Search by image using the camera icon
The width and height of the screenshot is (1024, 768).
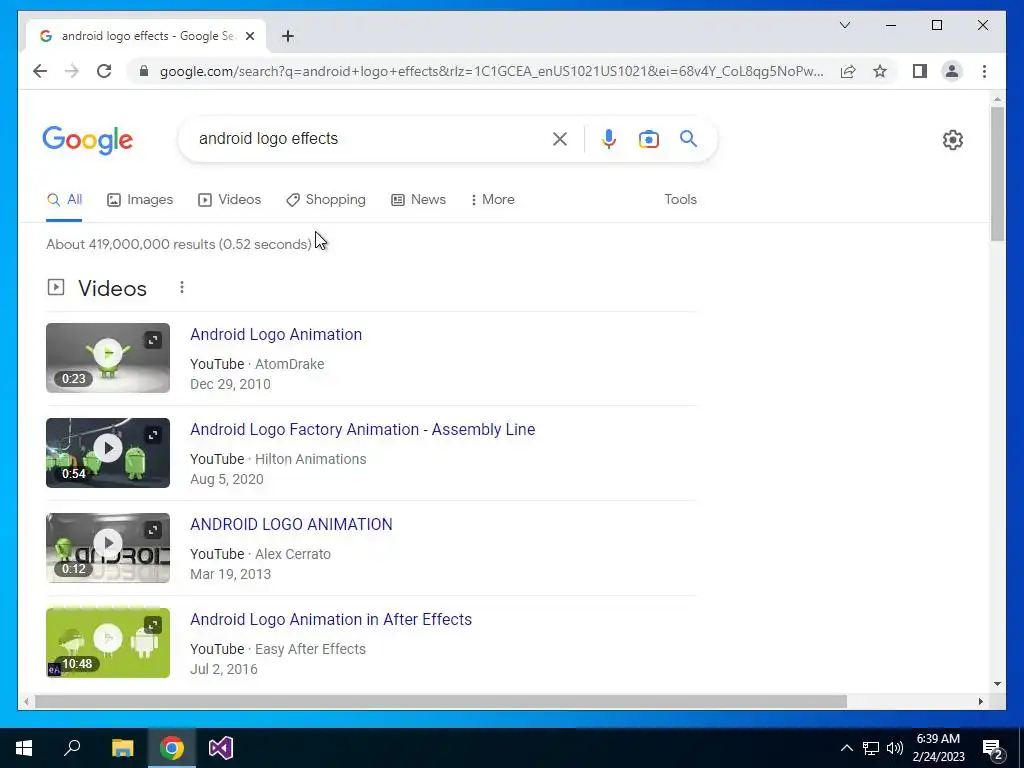(648, 138)
